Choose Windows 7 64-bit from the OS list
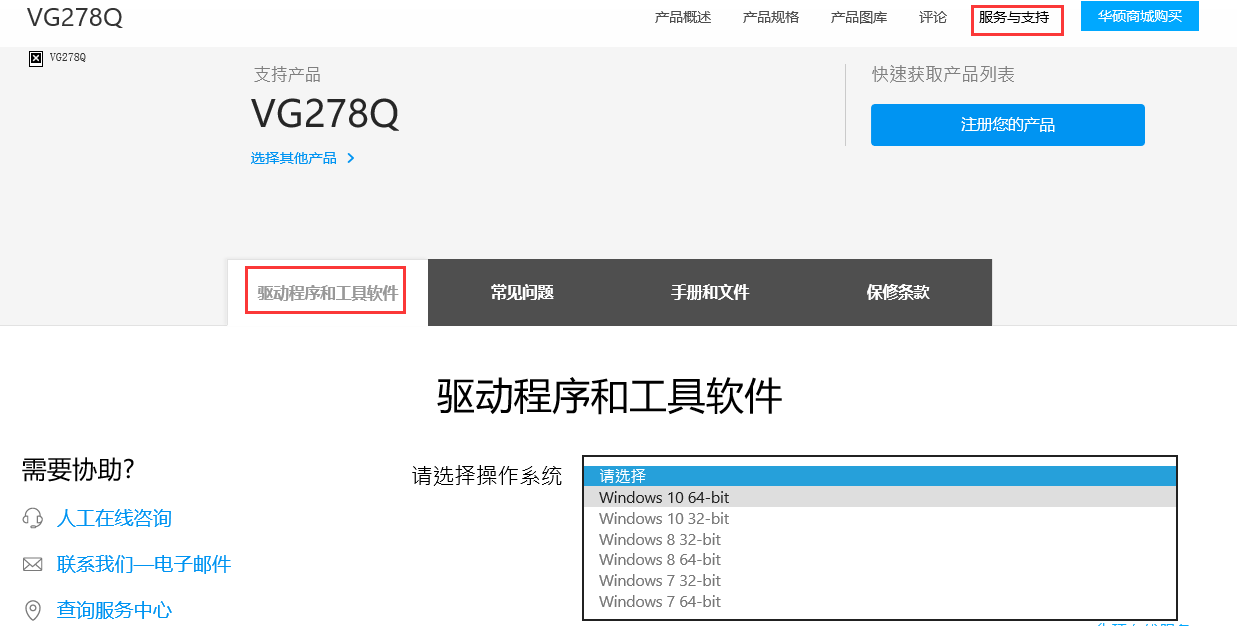 tap(880, 601)
